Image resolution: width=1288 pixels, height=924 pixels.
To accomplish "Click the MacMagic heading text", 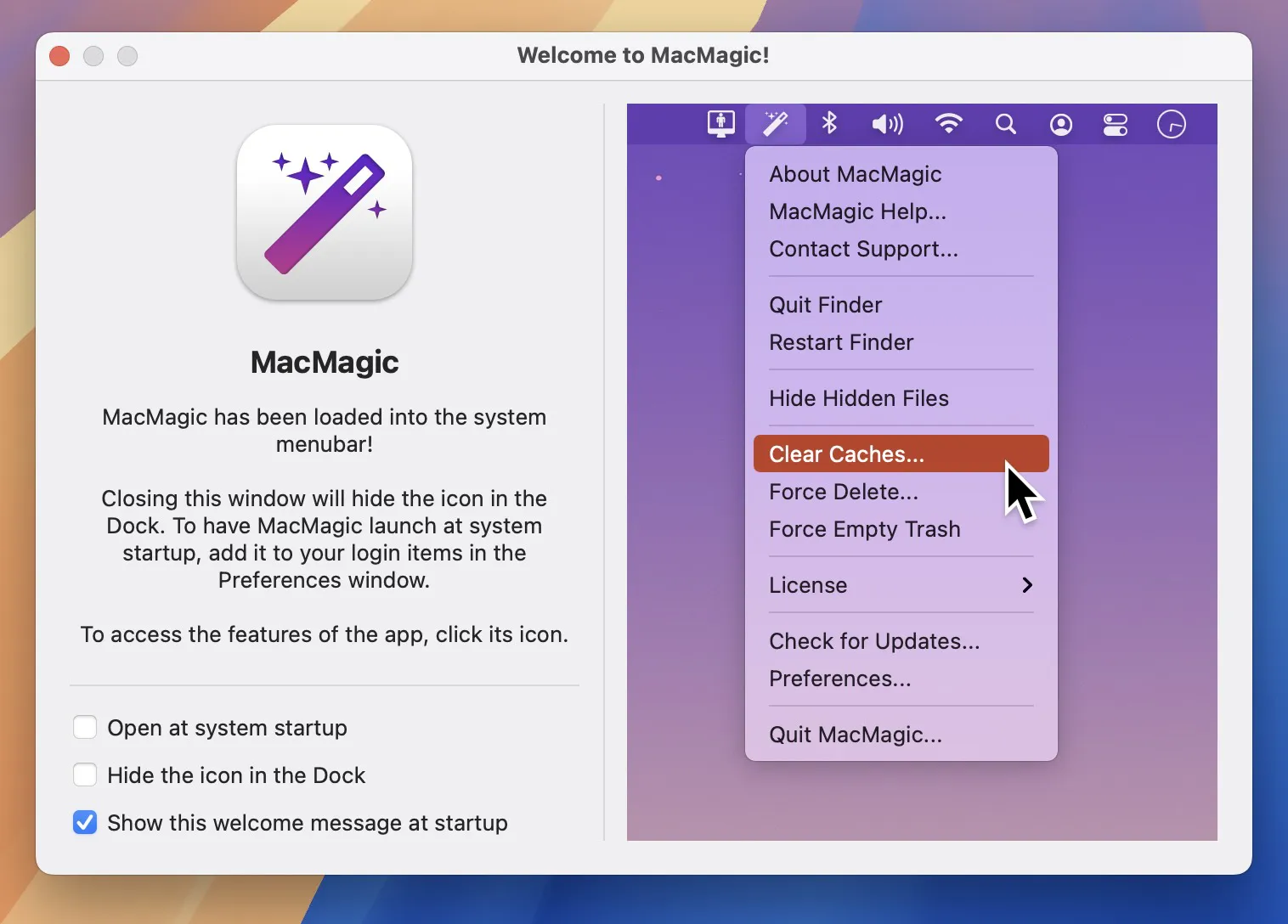I will (325, 363).
